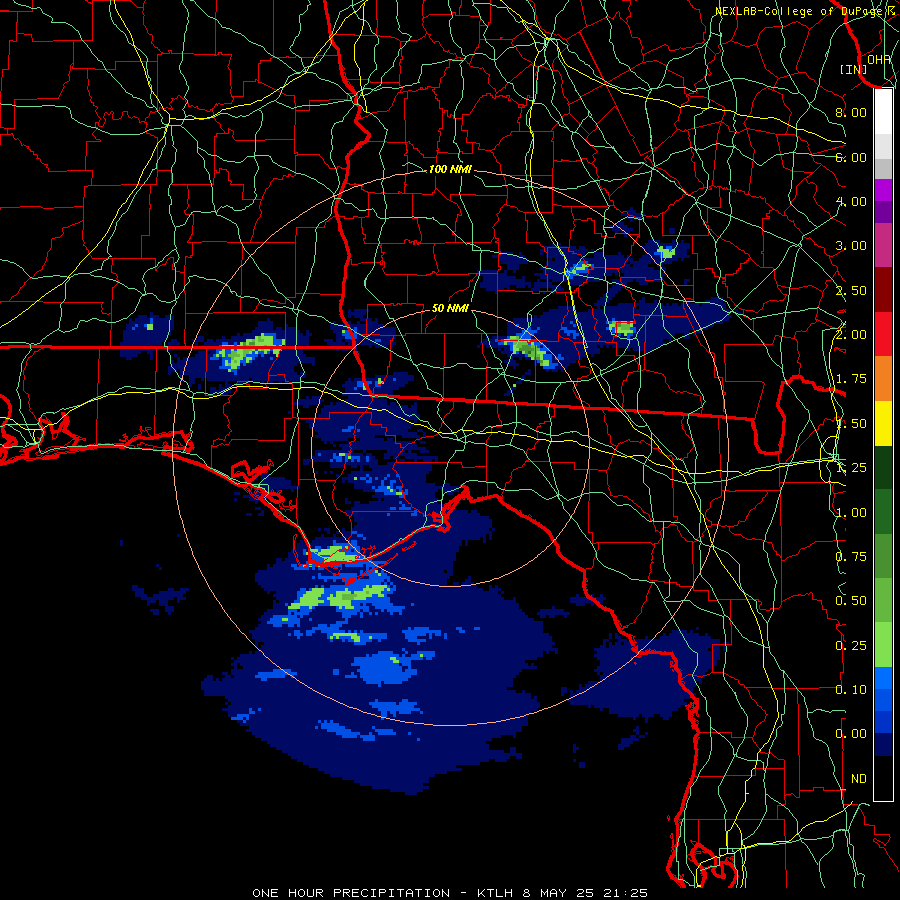Select the navy swatch just above the ND block

883,745
